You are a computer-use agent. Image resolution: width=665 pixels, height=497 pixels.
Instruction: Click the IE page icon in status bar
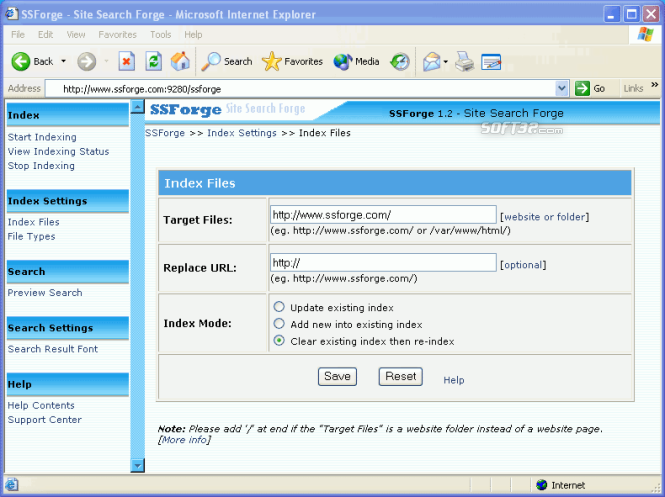(11, 484)
